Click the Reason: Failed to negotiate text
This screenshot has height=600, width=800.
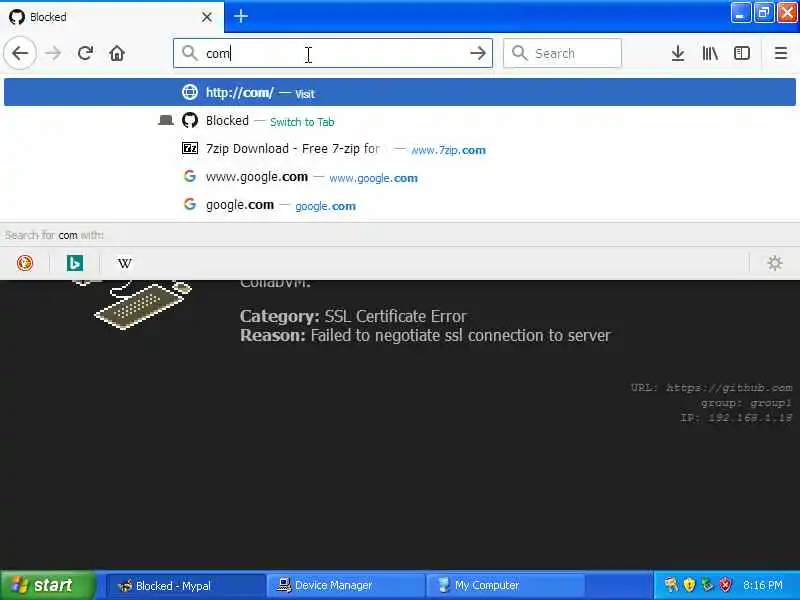(425, 336)
